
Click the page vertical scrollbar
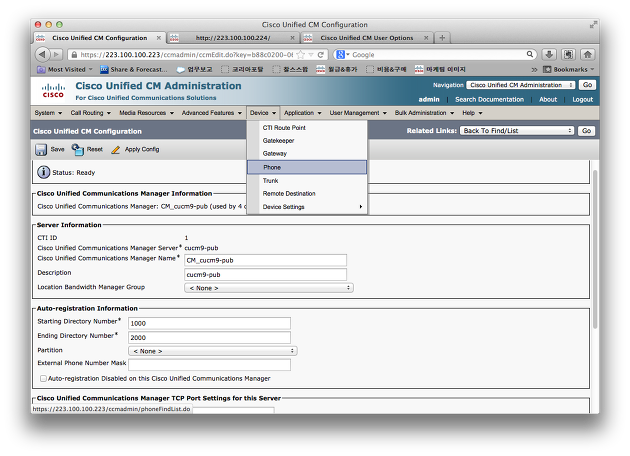(x=595, y=249)
